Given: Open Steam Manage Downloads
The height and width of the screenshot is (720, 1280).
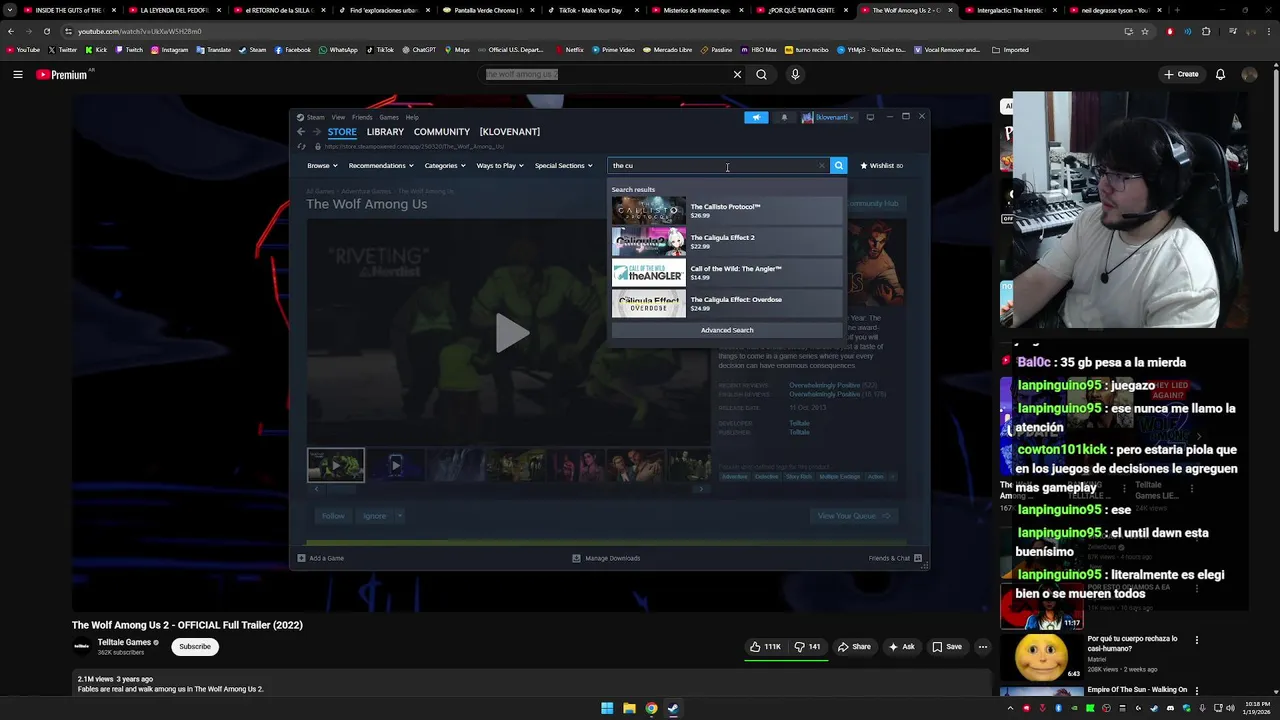Looking at the screenshot, I should 606,558.
